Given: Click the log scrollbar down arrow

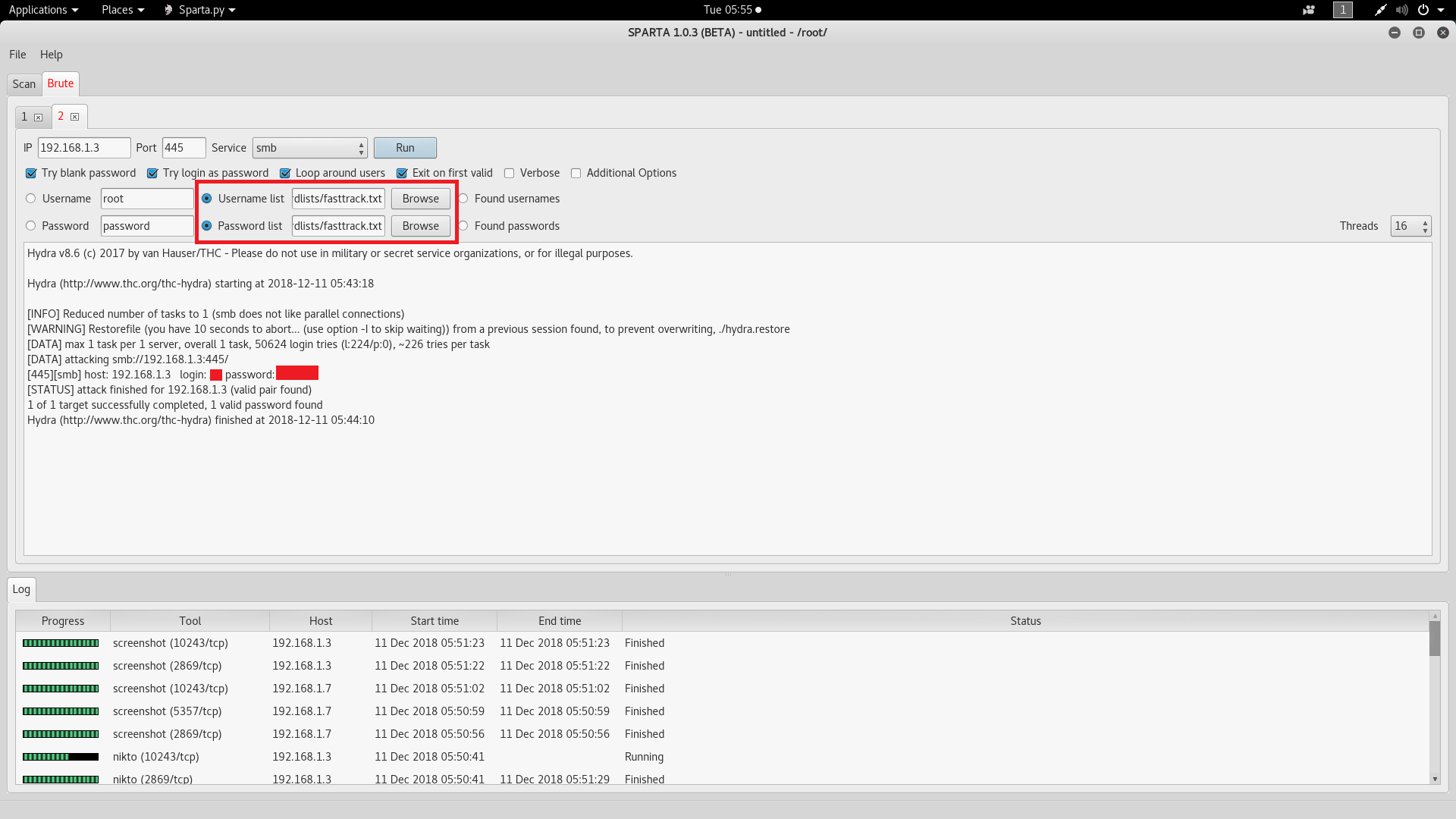Looking at the screenshot, I should 1435,779.
